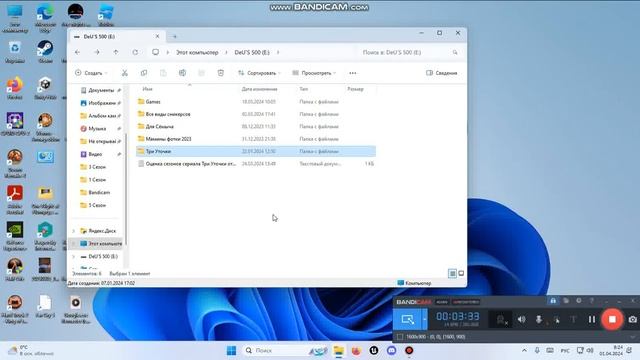Select the Три Уточки folder row

click(256, 151)
